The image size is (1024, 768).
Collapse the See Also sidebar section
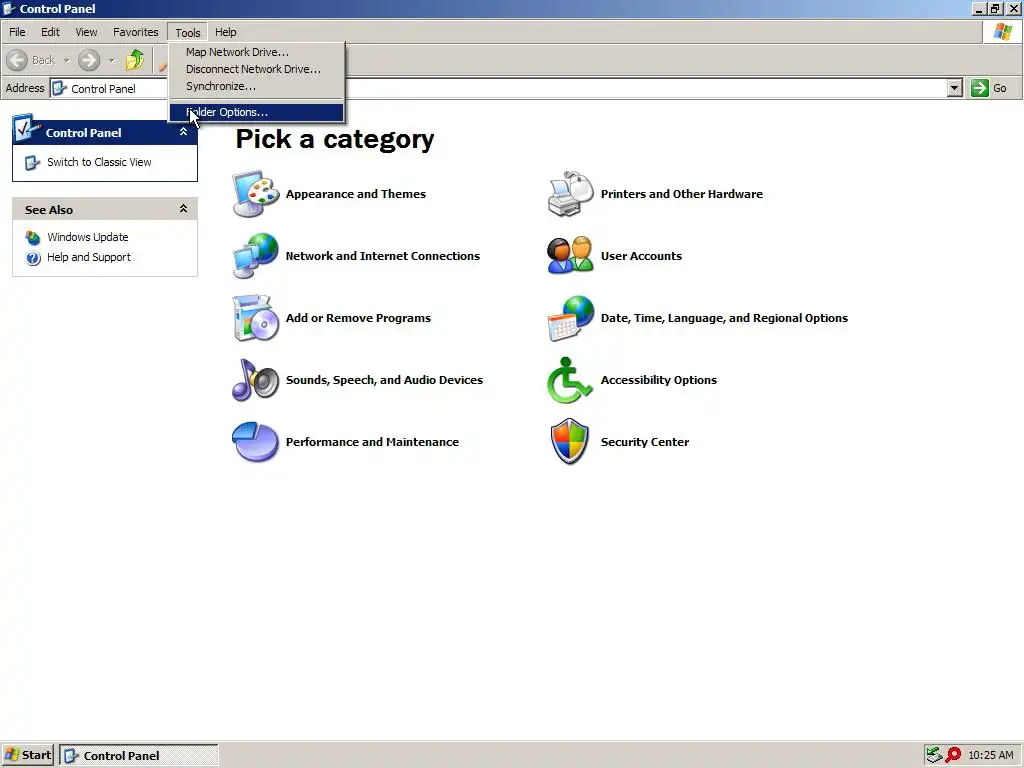click(x=184, y=209)
